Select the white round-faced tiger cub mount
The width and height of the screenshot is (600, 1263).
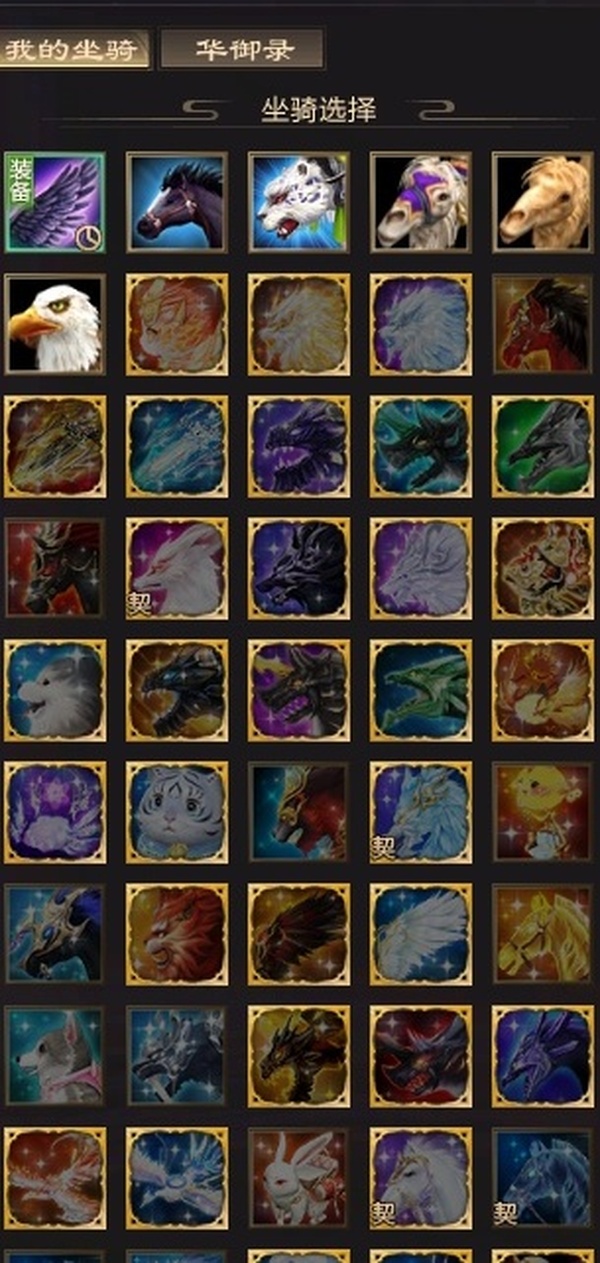point(176,812)
